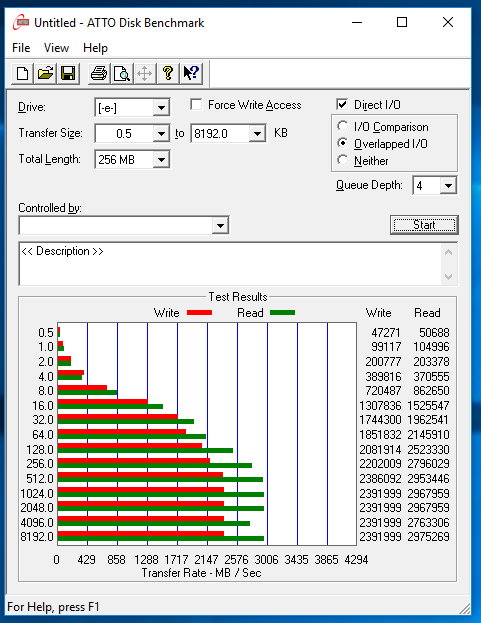
Task: Select the Neither radio button
Action: 342,160
